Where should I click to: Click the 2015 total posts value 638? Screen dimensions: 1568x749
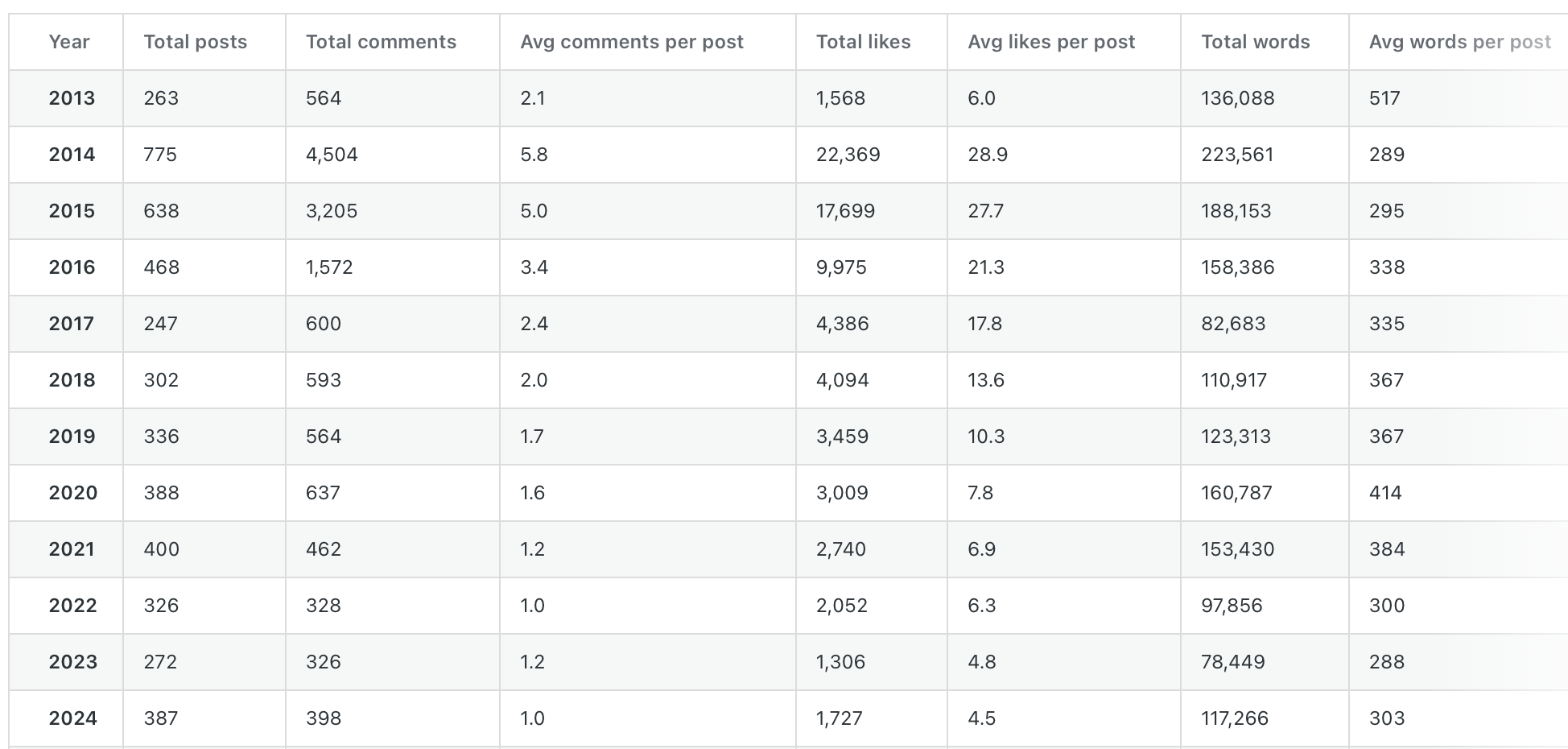pyautogui.click(x=161, y=211)
